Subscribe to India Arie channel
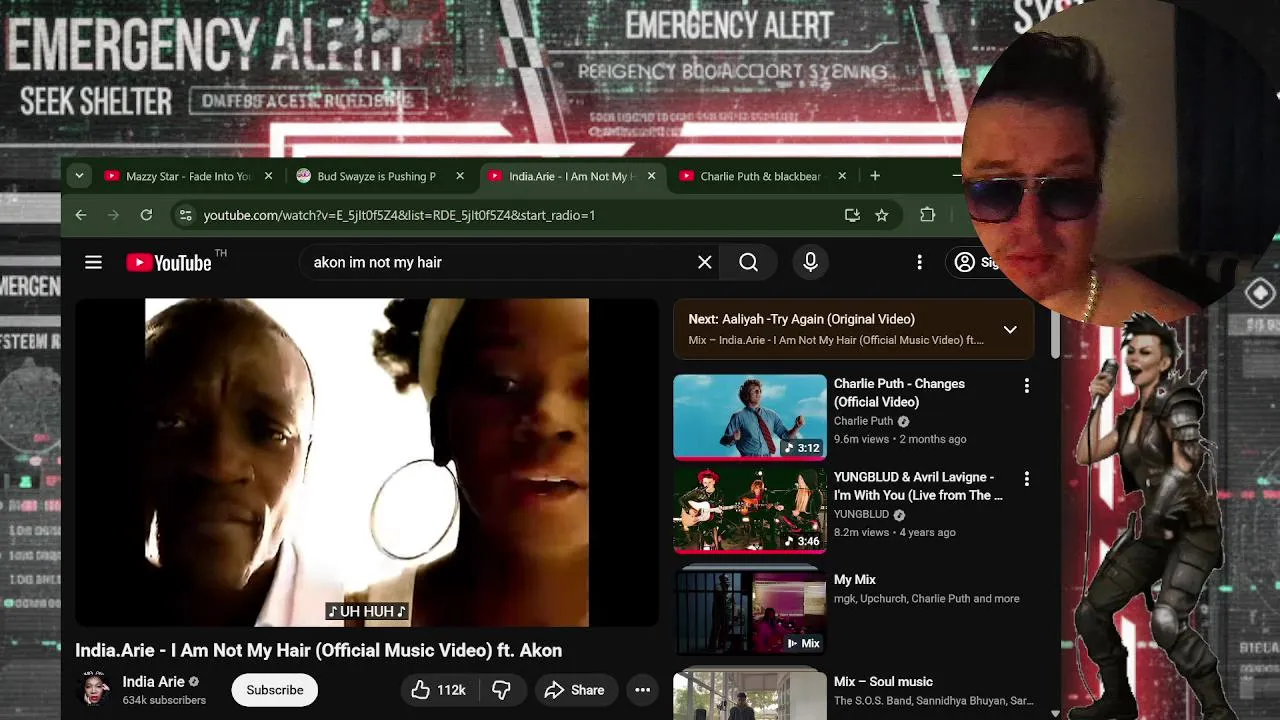 click(x=275, y=690)
